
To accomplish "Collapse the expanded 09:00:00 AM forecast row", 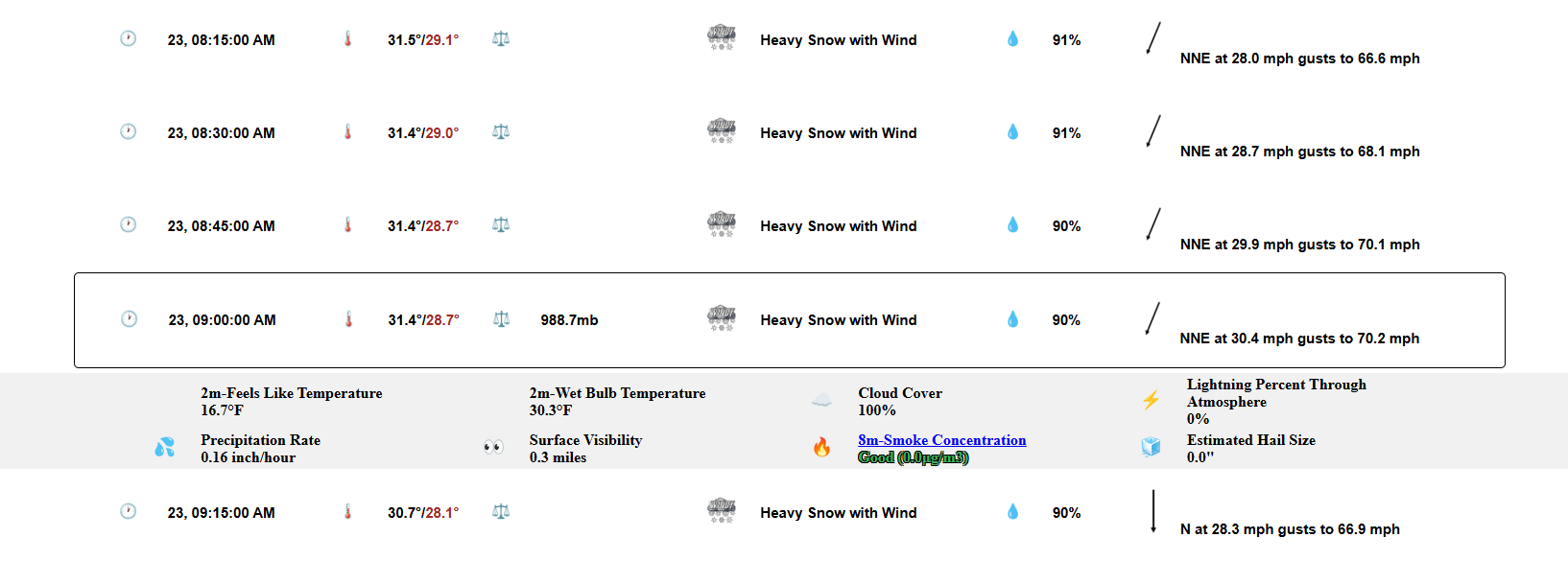I will [789, 320].
